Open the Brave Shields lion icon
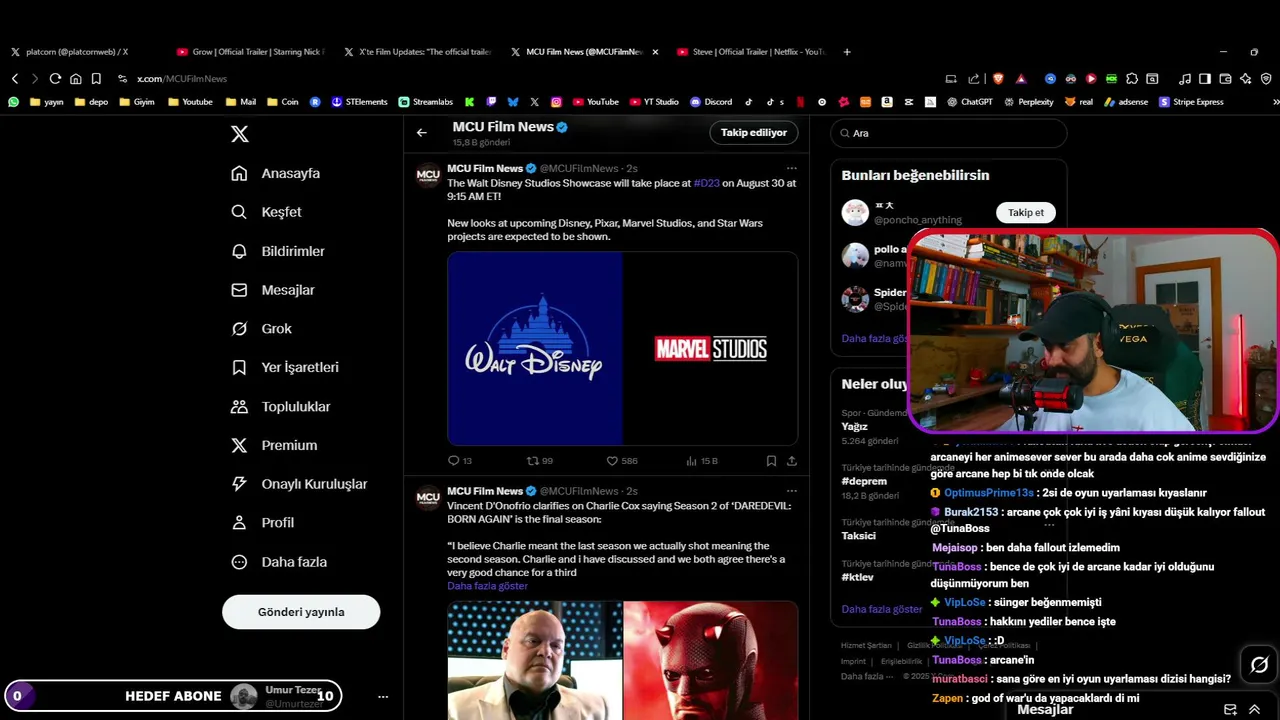The height and width of the screenshot is (720, 1280). [x=998, y=78]
